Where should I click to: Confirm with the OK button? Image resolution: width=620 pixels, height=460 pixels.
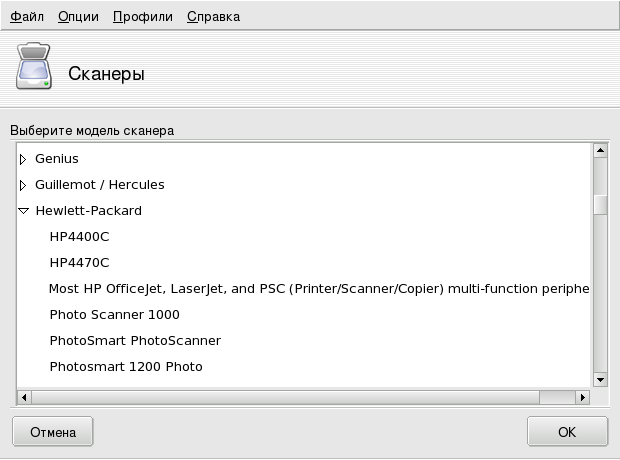point(567,432)
